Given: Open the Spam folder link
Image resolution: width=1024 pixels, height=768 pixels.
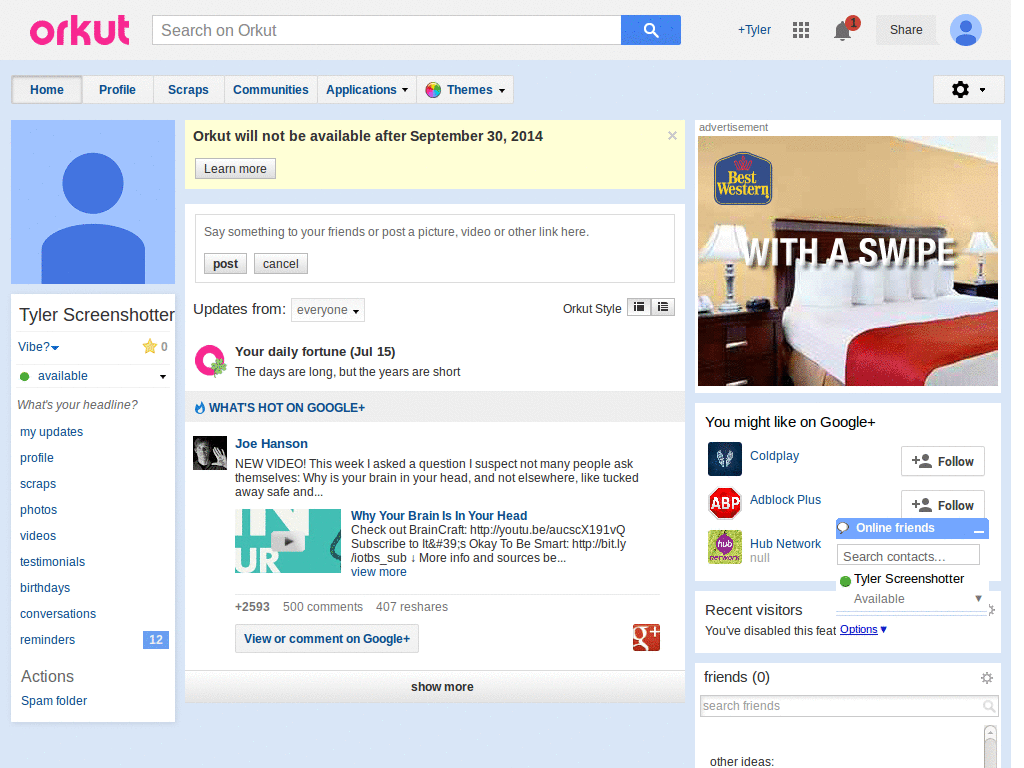Looking at the screenshot, I should [54, 701].
